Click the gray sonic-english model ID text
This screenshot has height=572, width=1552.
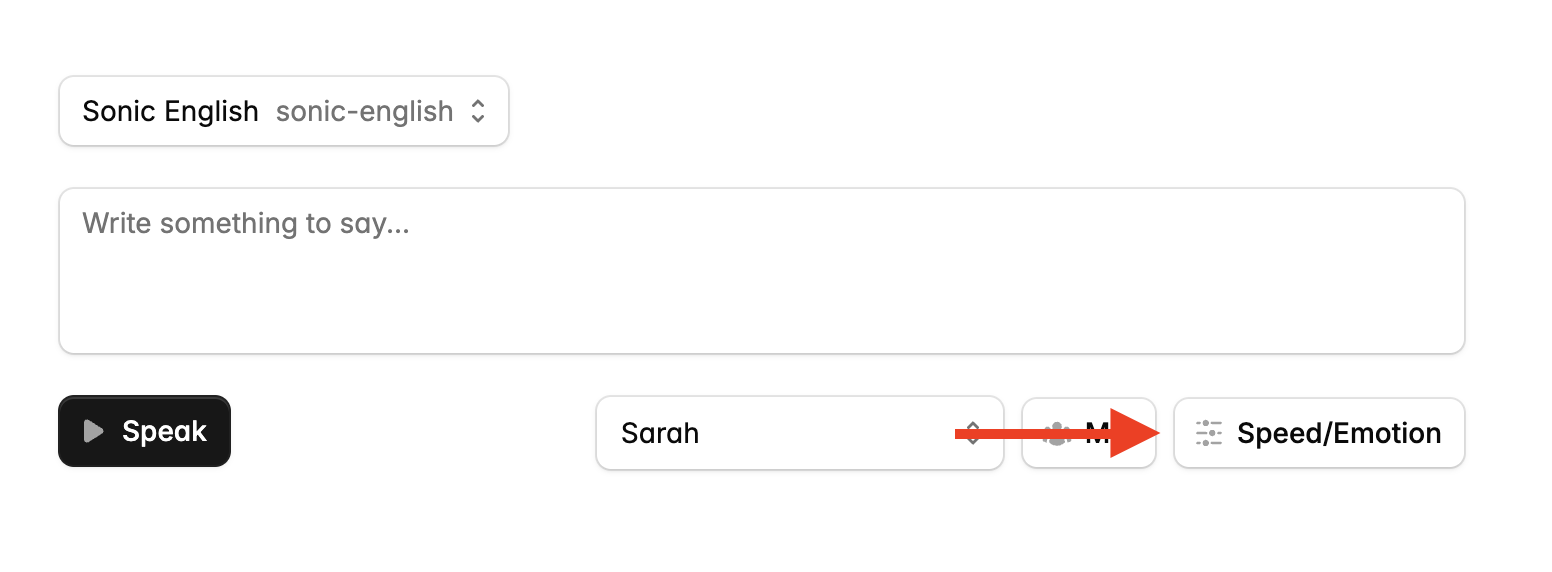(364, 111)
